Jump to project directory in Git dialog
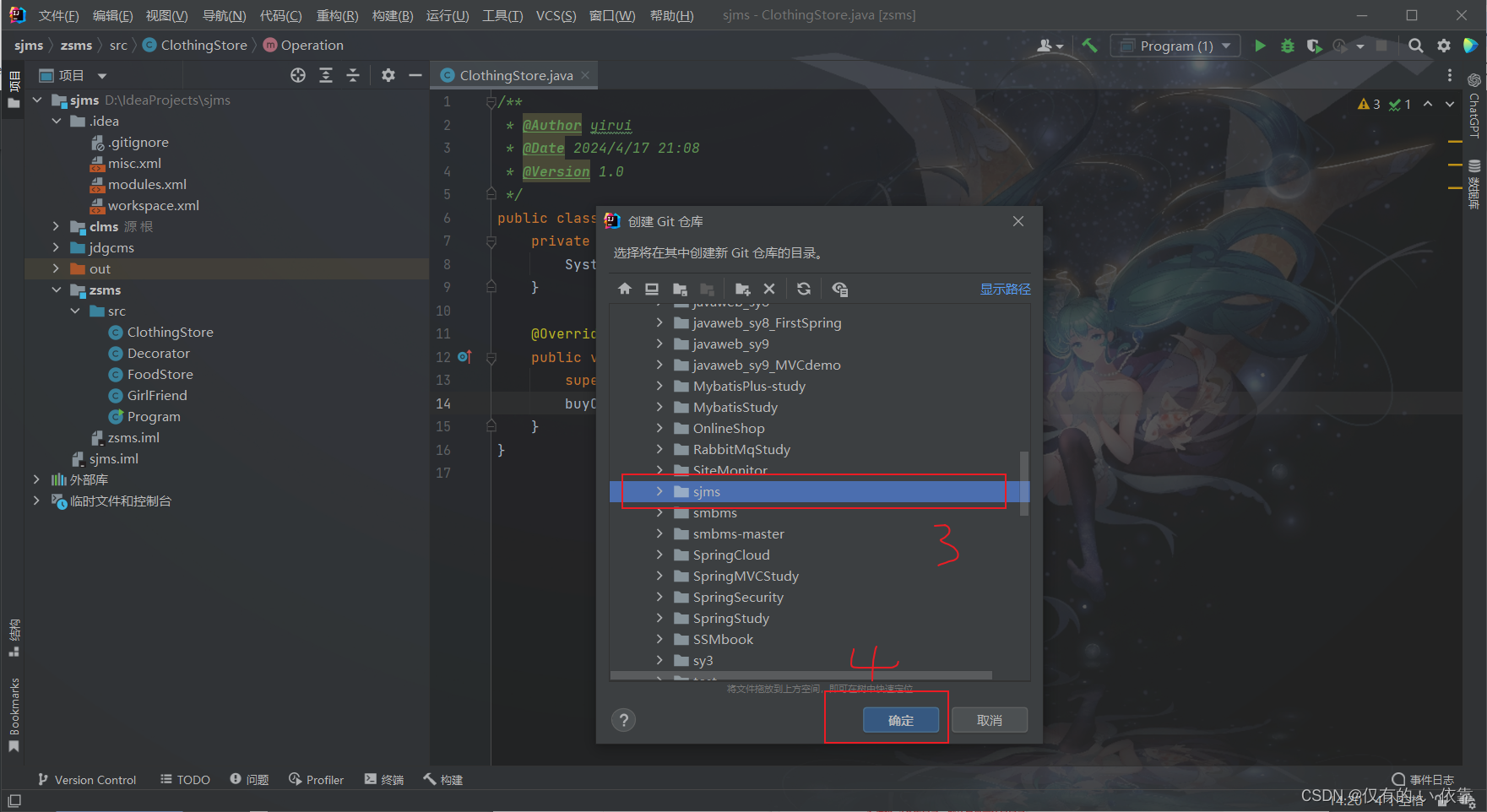Image resolution: width=1487 pixels, height=812 pixels. tap(680, 289)
